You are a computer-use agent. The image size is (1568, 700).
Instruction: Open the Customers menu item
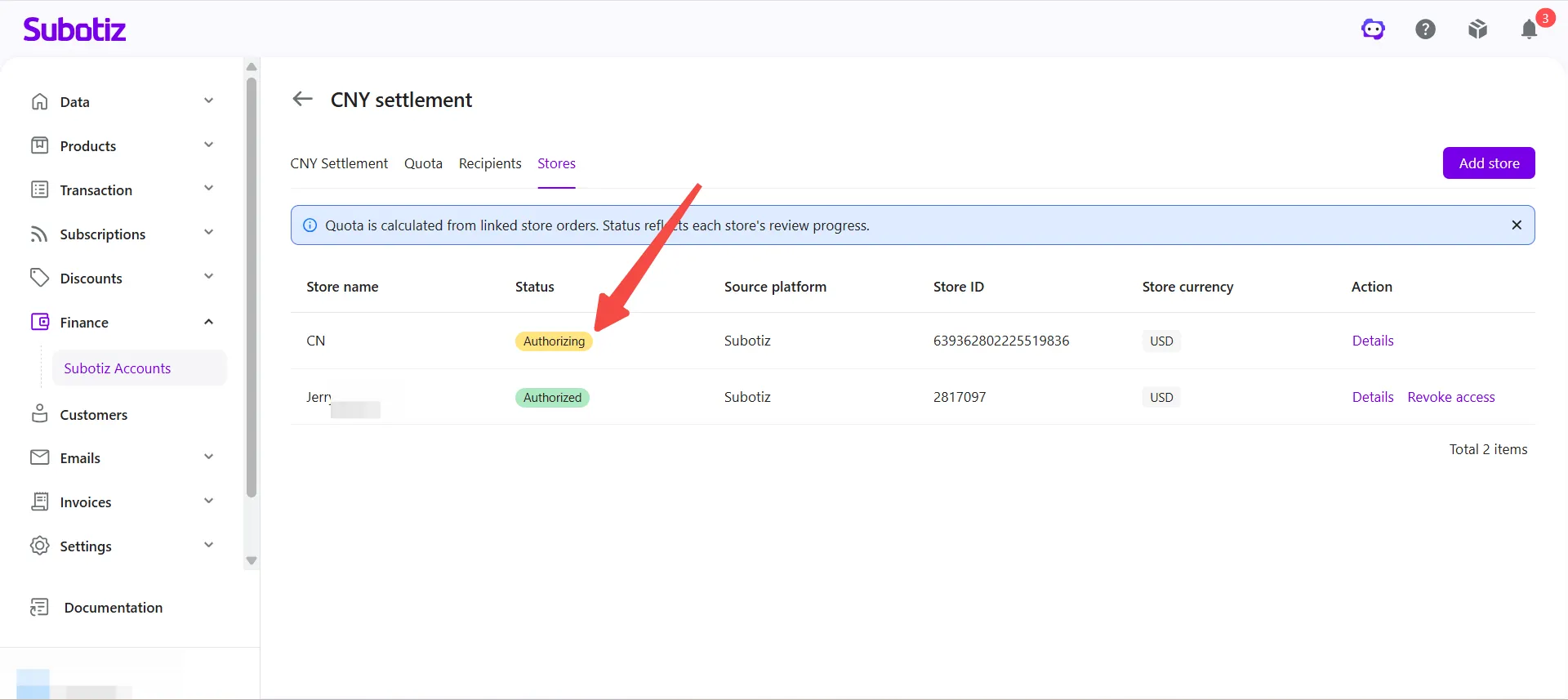(94, 415)
